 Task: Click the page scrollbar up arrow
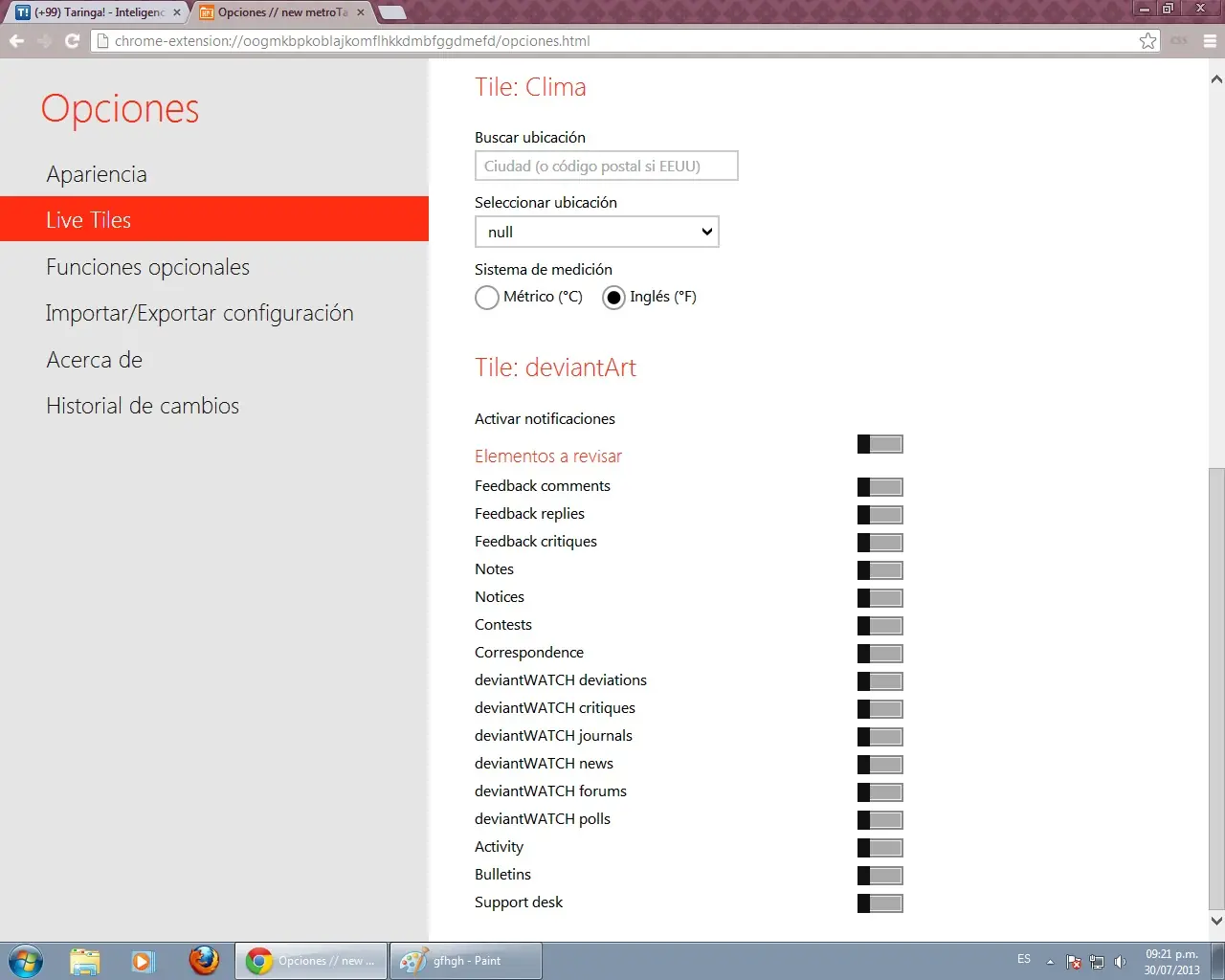(x=1216, y=78)
